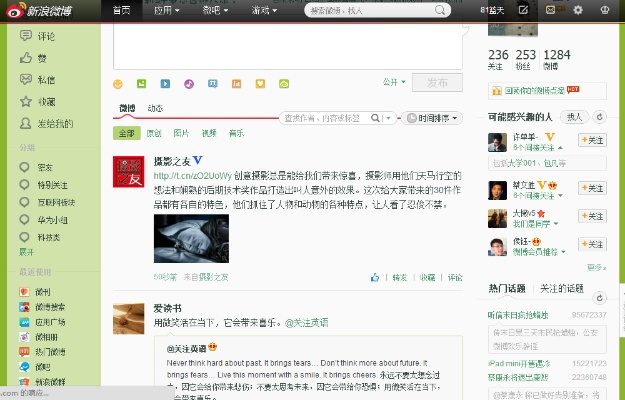Open 微博搜索 in recently used sidebar
The height and width of the screenshot is (400, 625).
click(x=50, y=306)
